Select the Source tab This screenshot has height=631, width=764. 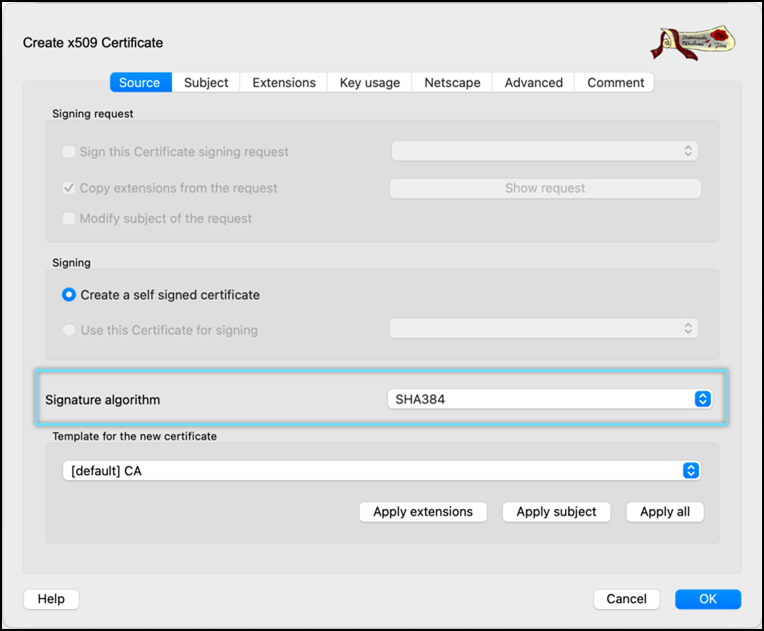click(x=140, y=83)
